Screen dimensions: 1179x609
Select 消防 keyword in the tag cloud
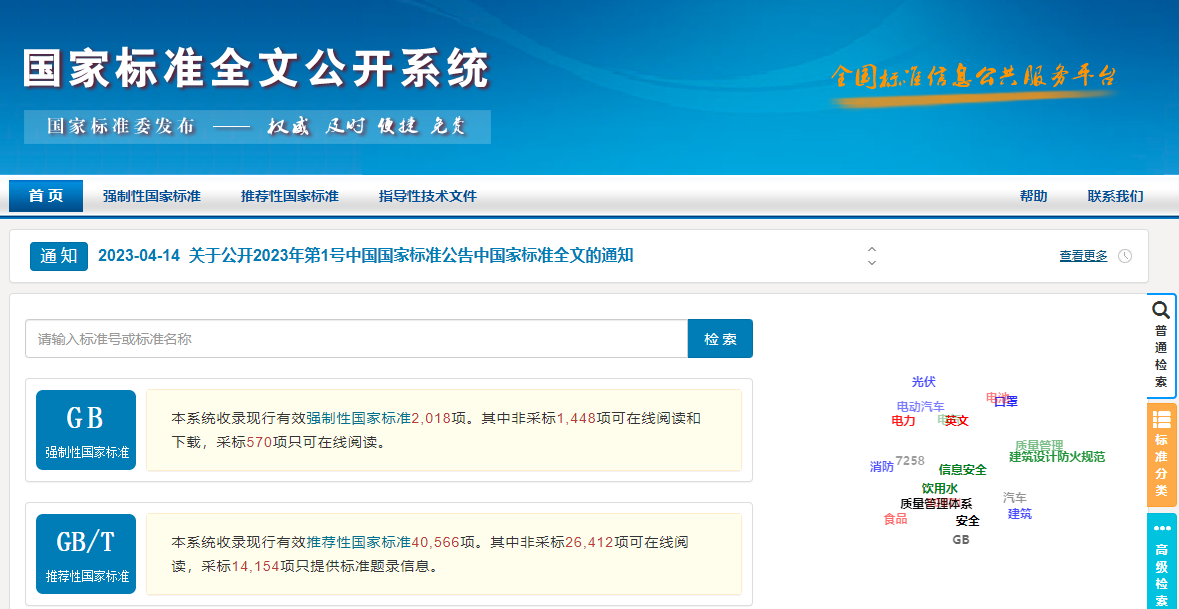[x=881, y=464]
